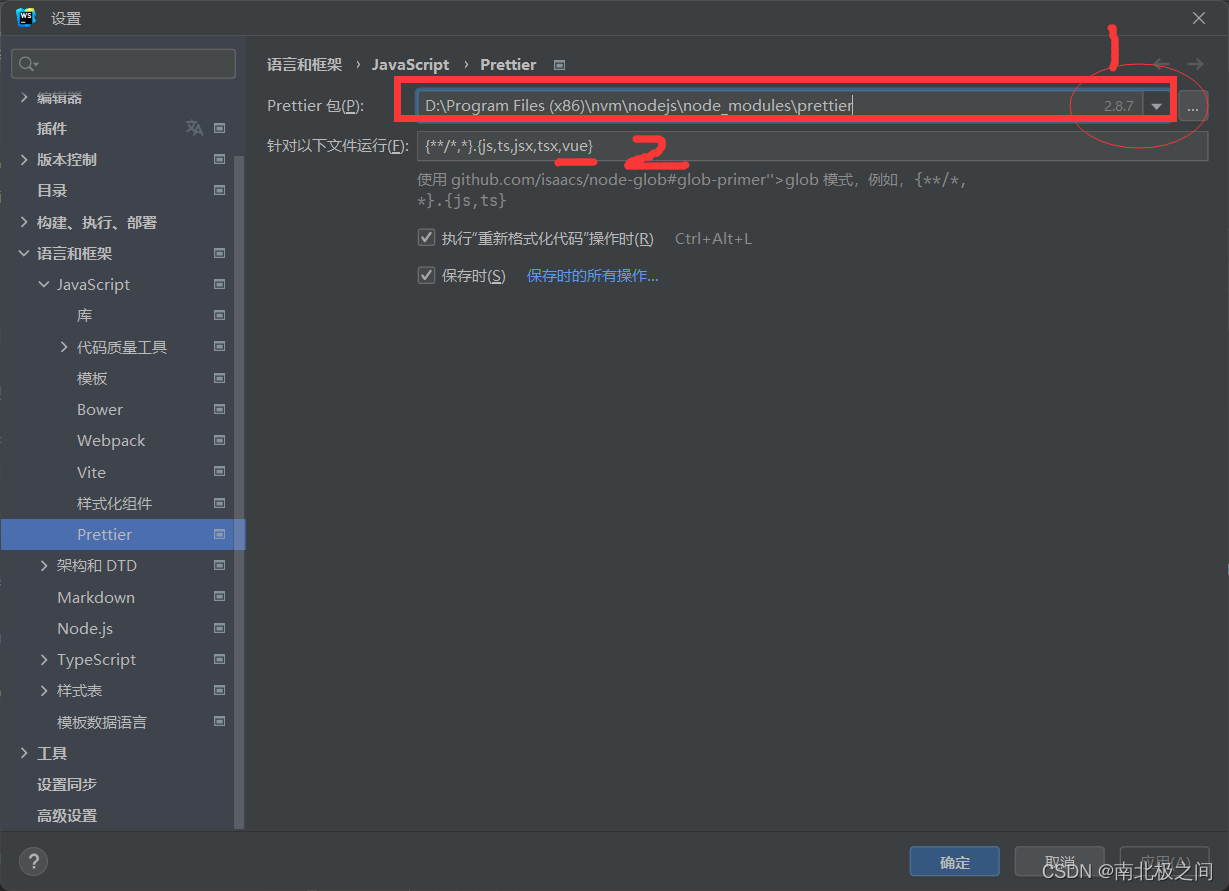Go back with the left arrow

tap(1161, 64)
